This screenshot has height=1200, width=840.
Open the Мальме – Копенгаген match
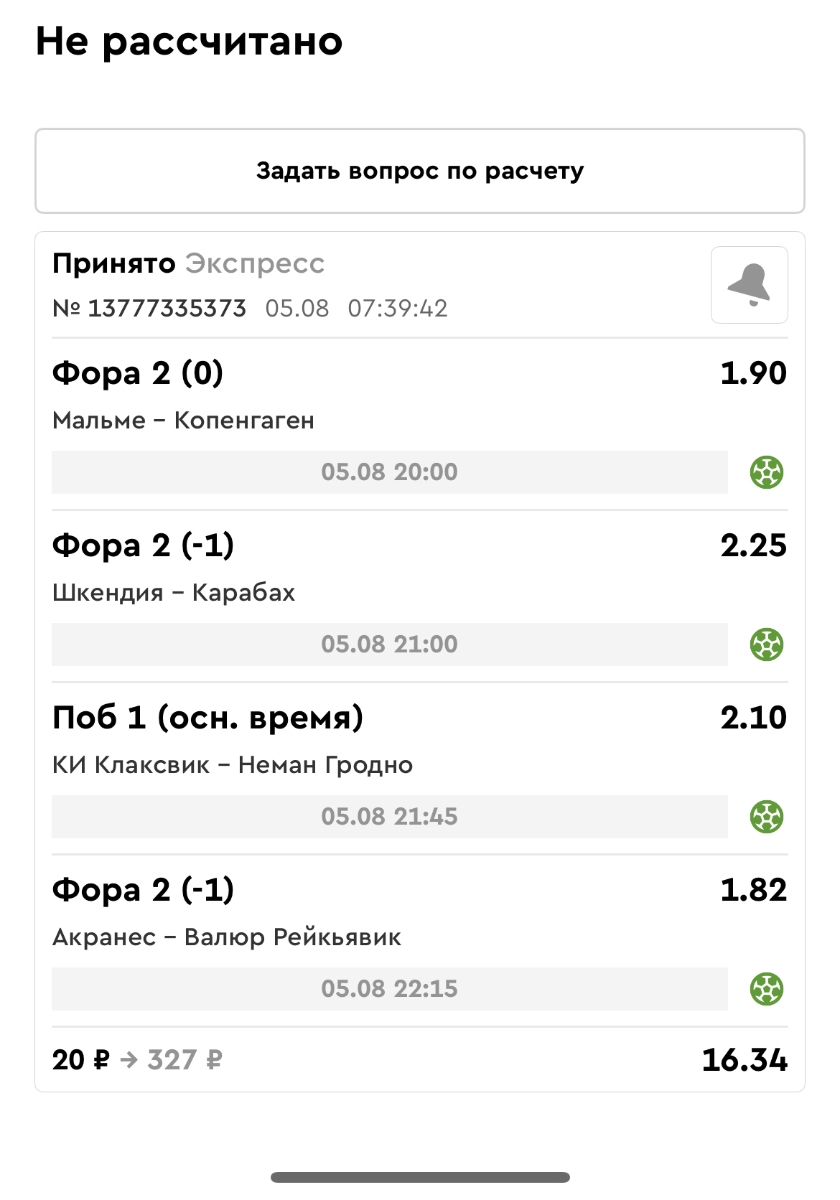click(183, 421)
